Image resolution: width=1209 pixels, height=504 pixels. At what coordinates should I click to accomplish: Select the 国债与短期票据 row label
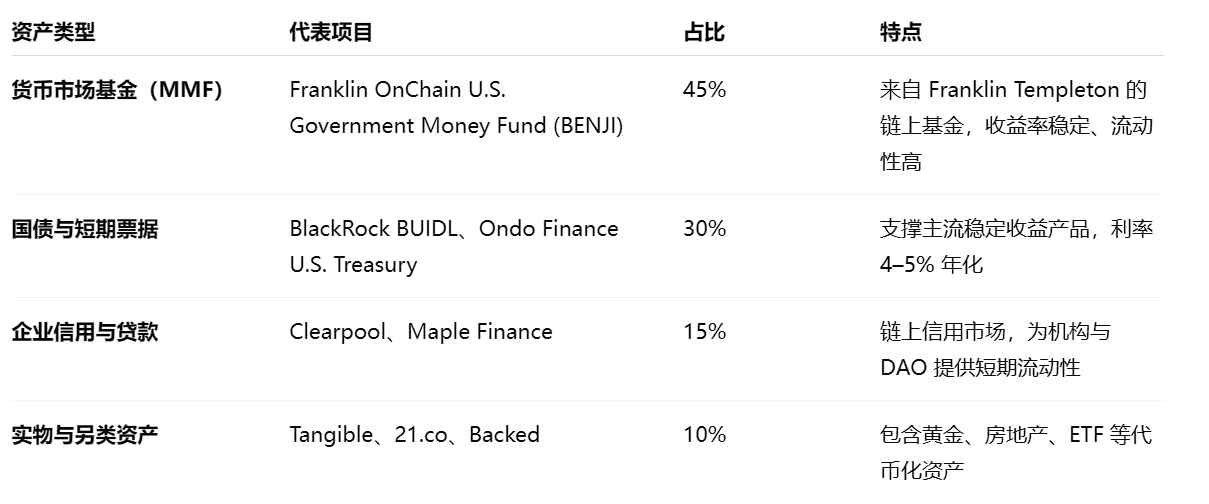pyautogui.click(x=85, y=229)
